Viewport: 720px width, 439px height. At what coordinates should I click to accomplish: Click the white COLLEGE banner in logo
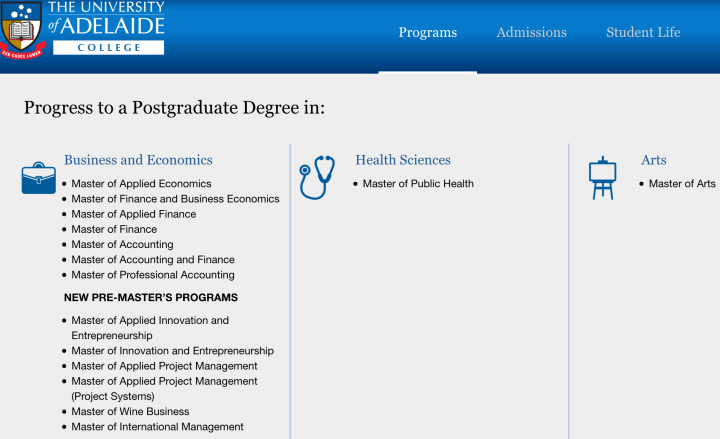point(108,48)
